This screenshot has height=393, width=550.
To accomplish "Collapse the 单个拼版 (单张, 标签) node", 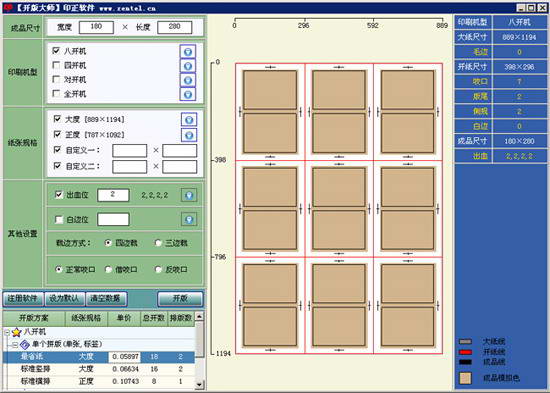I will [x=15, y=345].
